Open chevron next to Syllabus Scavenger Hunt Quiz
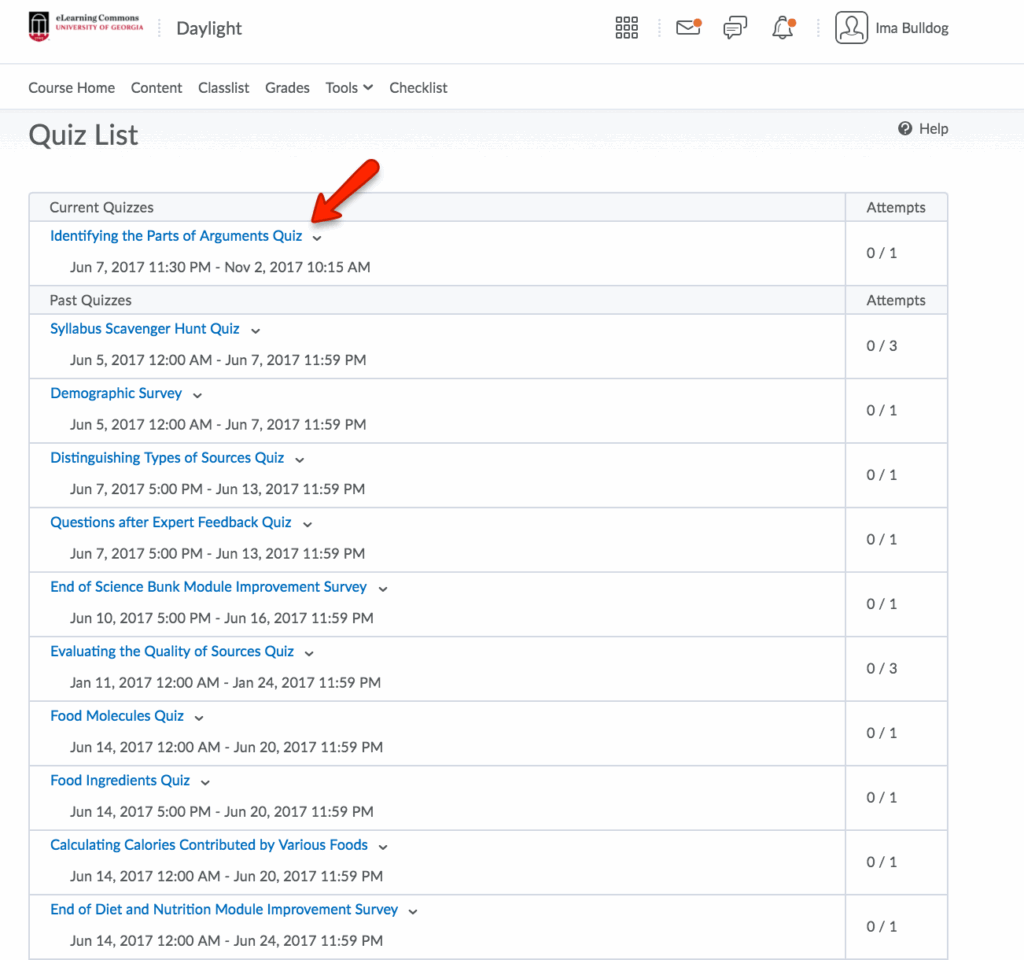 point(255,331)
